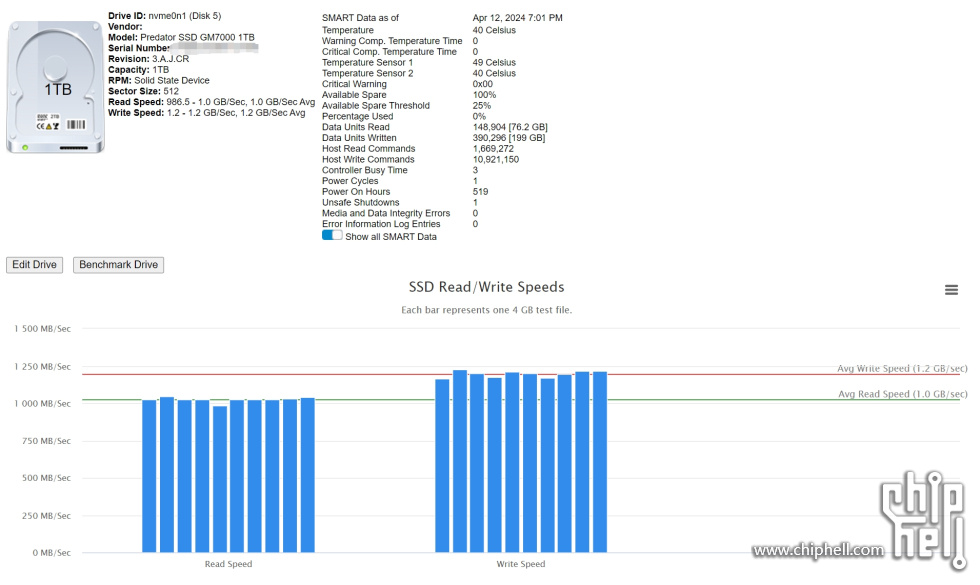980x585 pixels.
Task: Click the Revision 3.A.J.CR line
Action: [x=148, y=59]
